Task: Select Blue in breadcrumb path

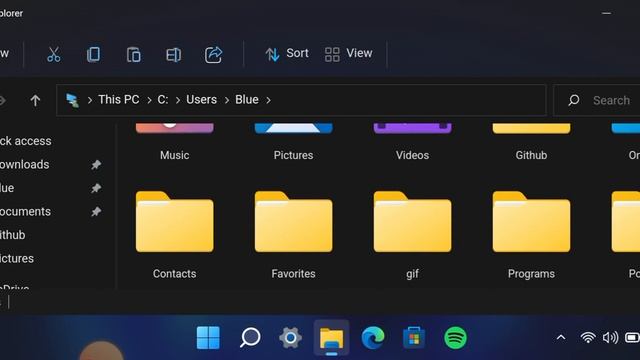Action: pyautogui.click(x=247, y=100)
